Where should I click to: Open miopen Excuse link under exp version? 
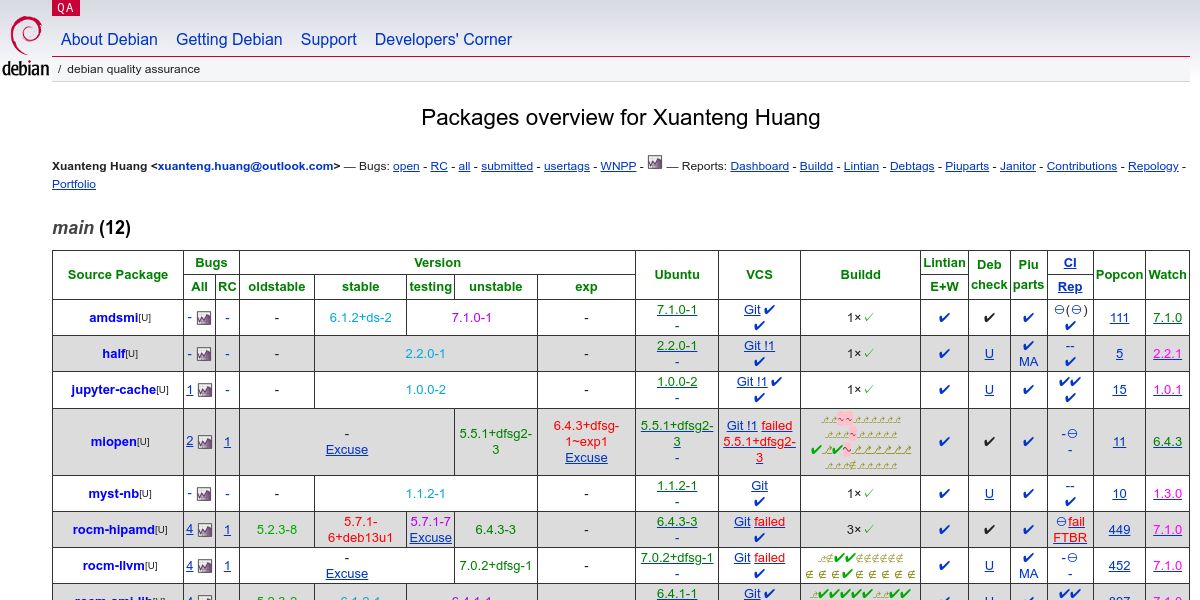point(586,458)
